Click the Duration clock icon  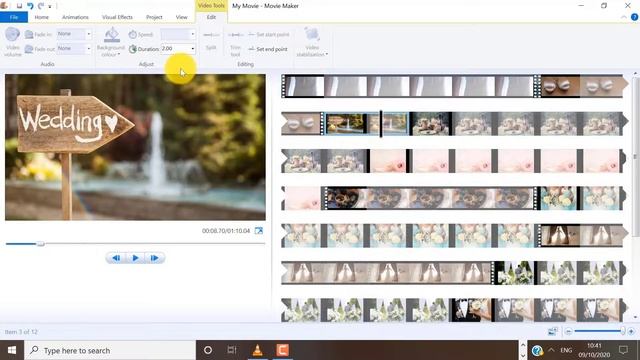tap(133, 49)
